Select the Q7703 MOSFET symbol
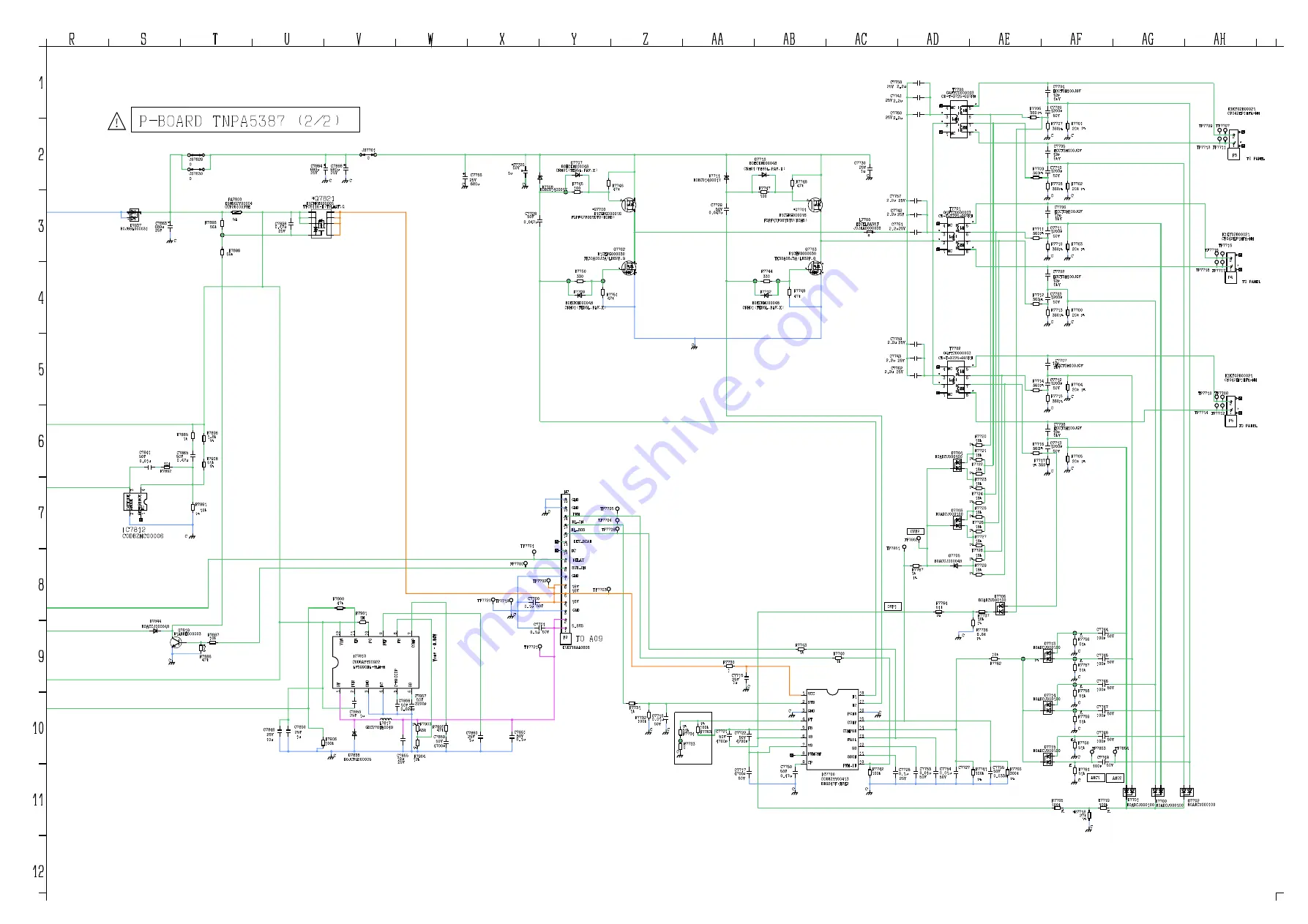 (x=815, y=268)
